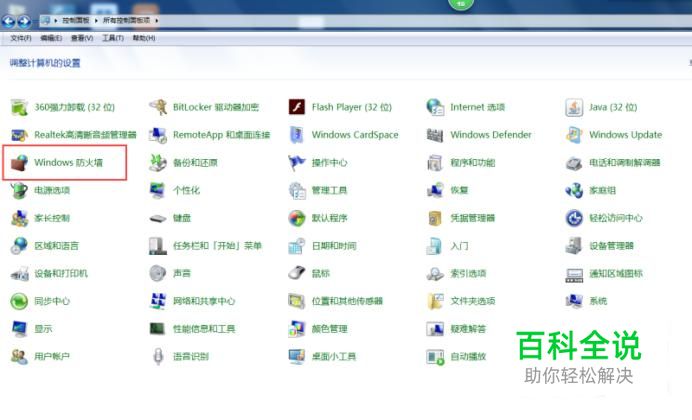
Task: Open the 默认程序 icon
Action: click(297, 218)
